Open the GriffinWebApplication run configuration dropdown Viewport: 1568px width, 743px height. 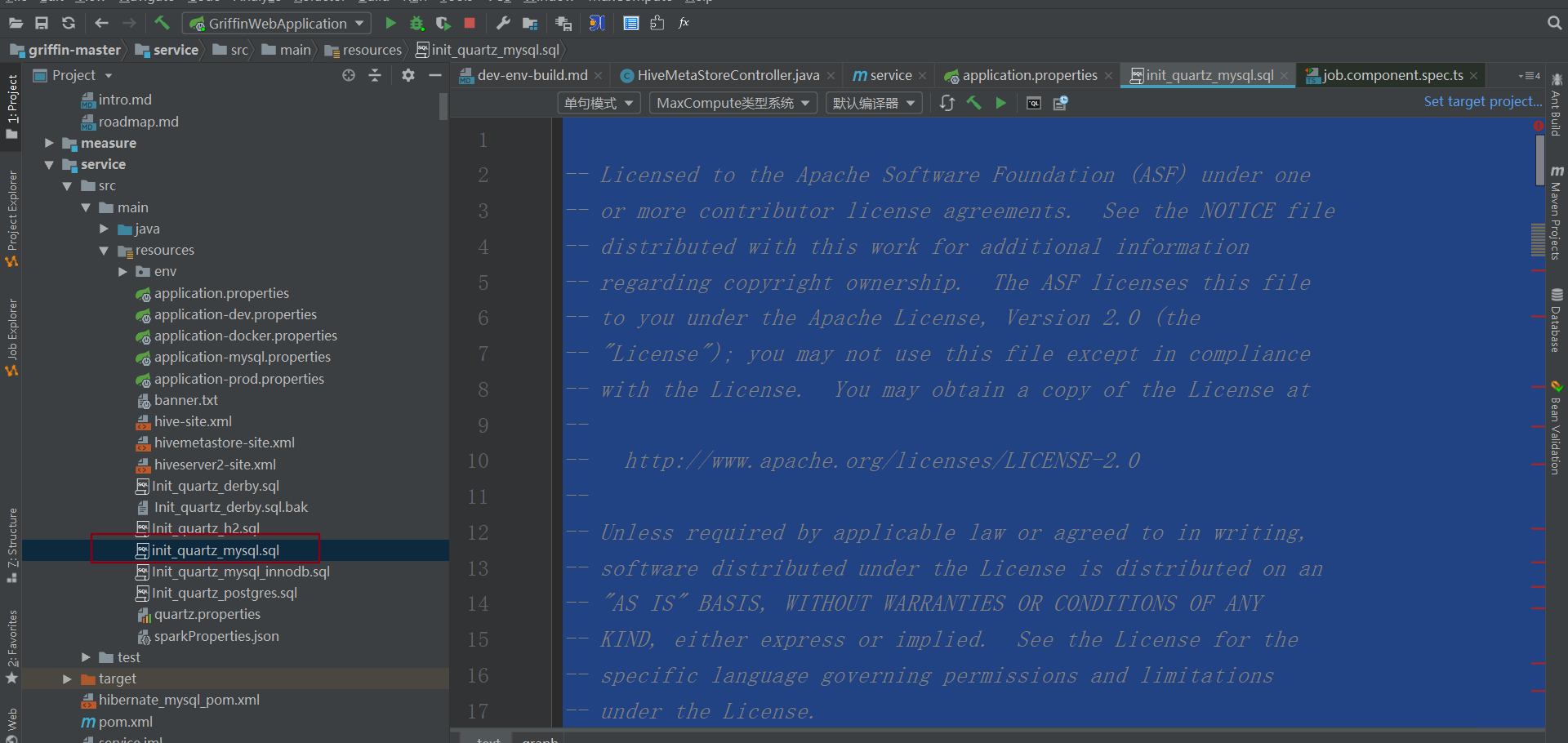click(x=277, y=24)
